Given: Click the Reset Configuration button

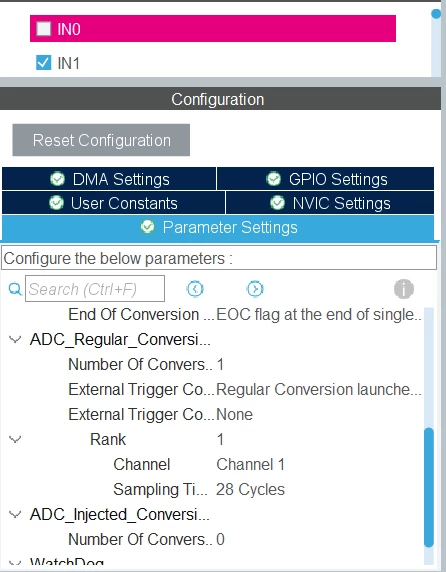Looking at the screenshot, I should pos(101,140).
